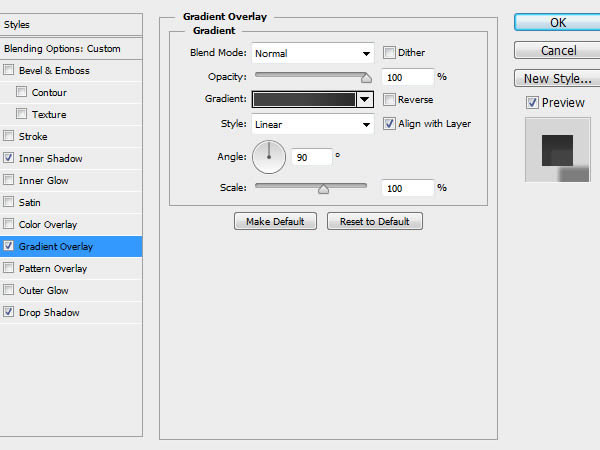Screen dimensions: 600x450
Task: Click the OK button
Action: coord(557,23)
